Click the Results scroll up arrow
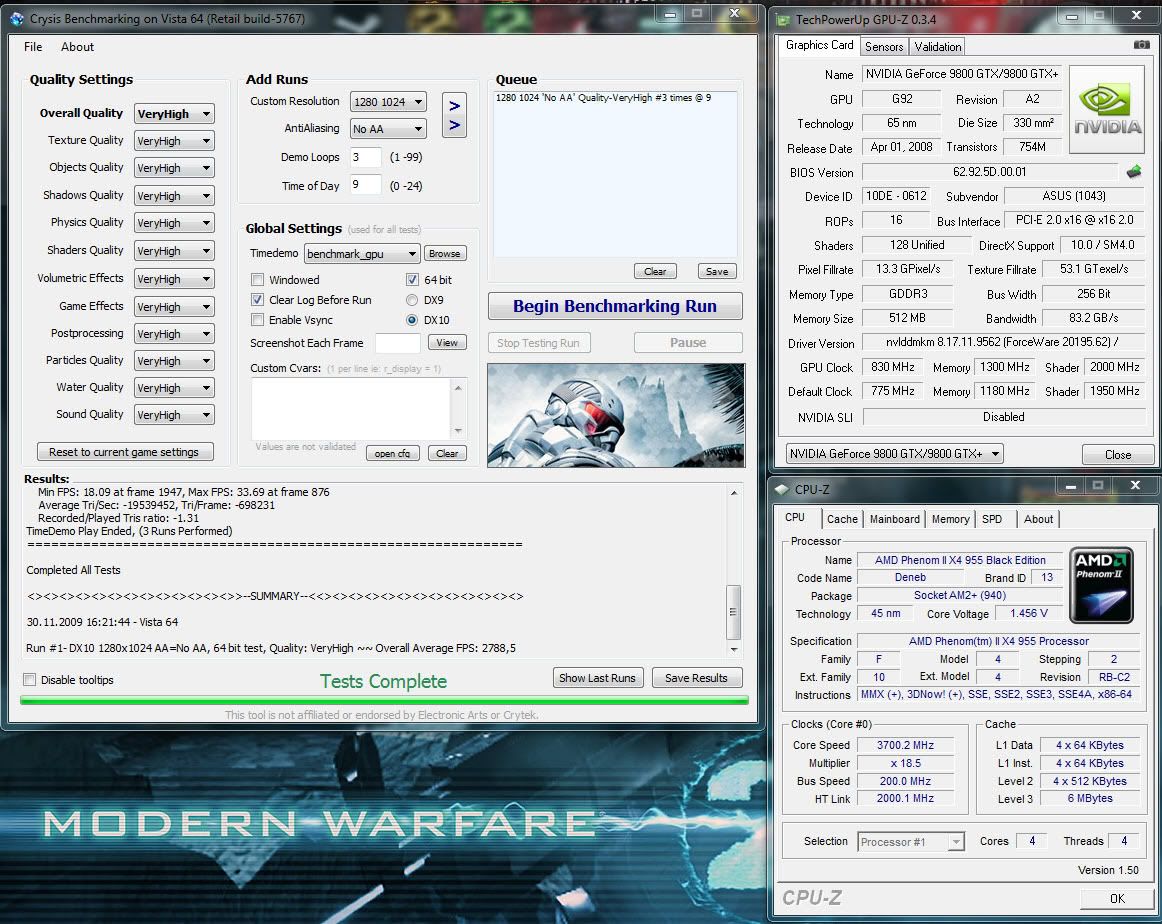The height and width of the screenshot is (924, 1162). (x=734, y=493)
